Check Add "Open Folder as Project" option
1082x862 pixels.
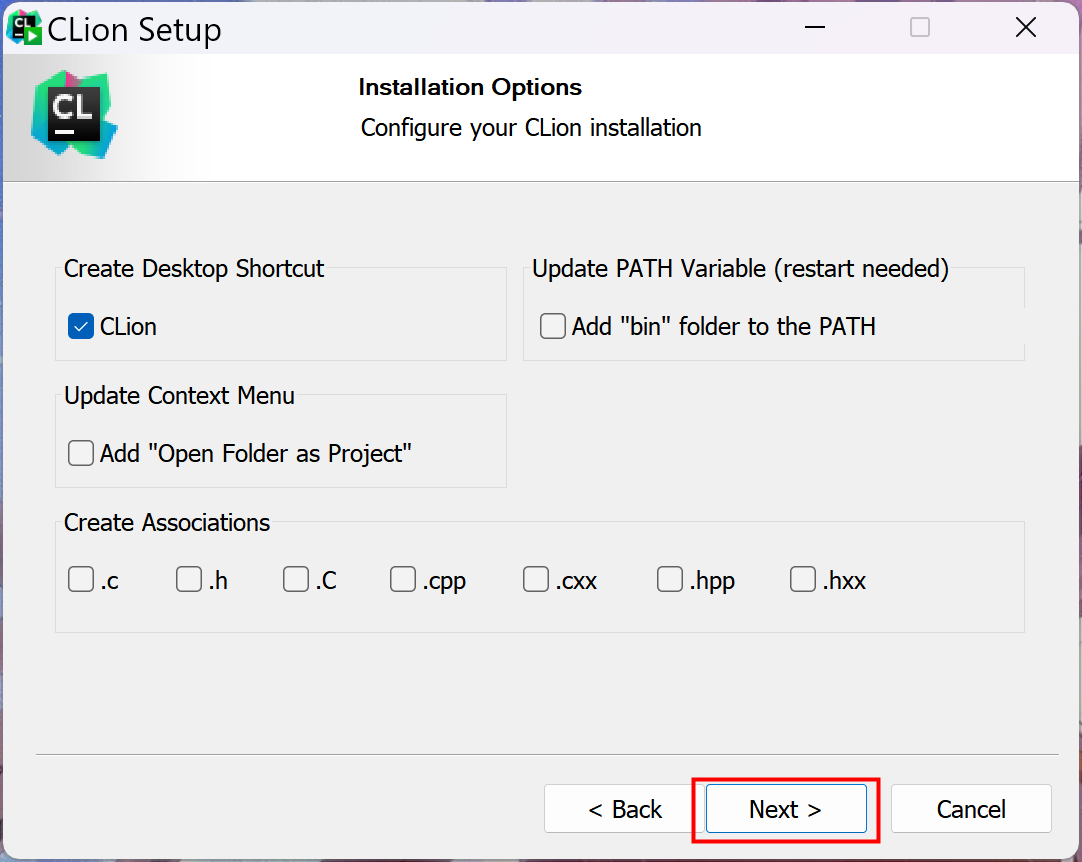[x=81, y=453]
